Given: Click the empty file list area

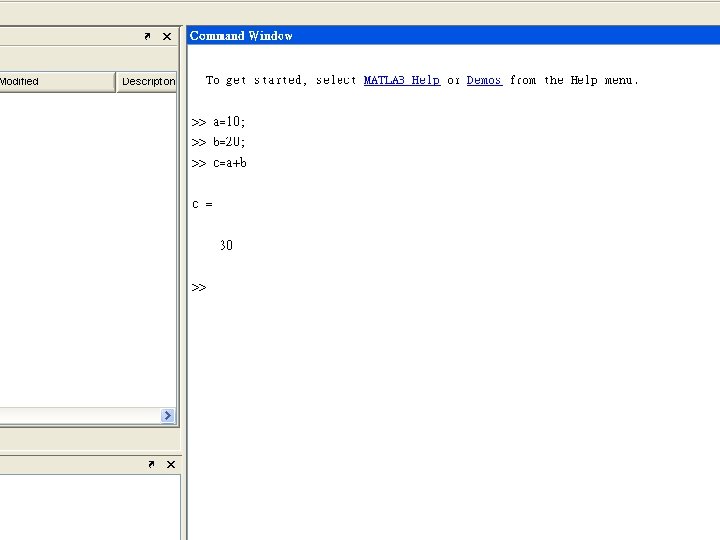Looking at the screenshot, I should (x=87, y=250).
